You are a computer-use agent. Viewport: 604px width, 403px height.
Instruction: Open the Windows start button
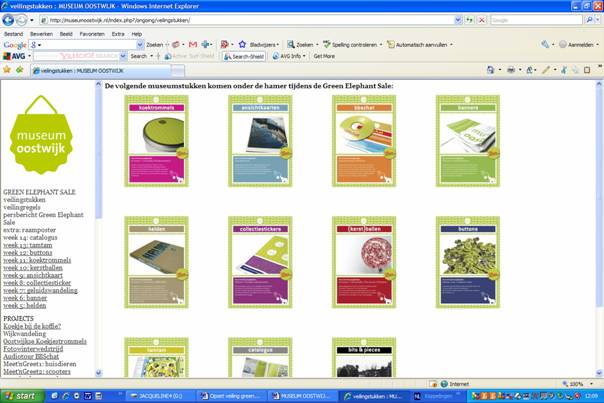[22, 396]
